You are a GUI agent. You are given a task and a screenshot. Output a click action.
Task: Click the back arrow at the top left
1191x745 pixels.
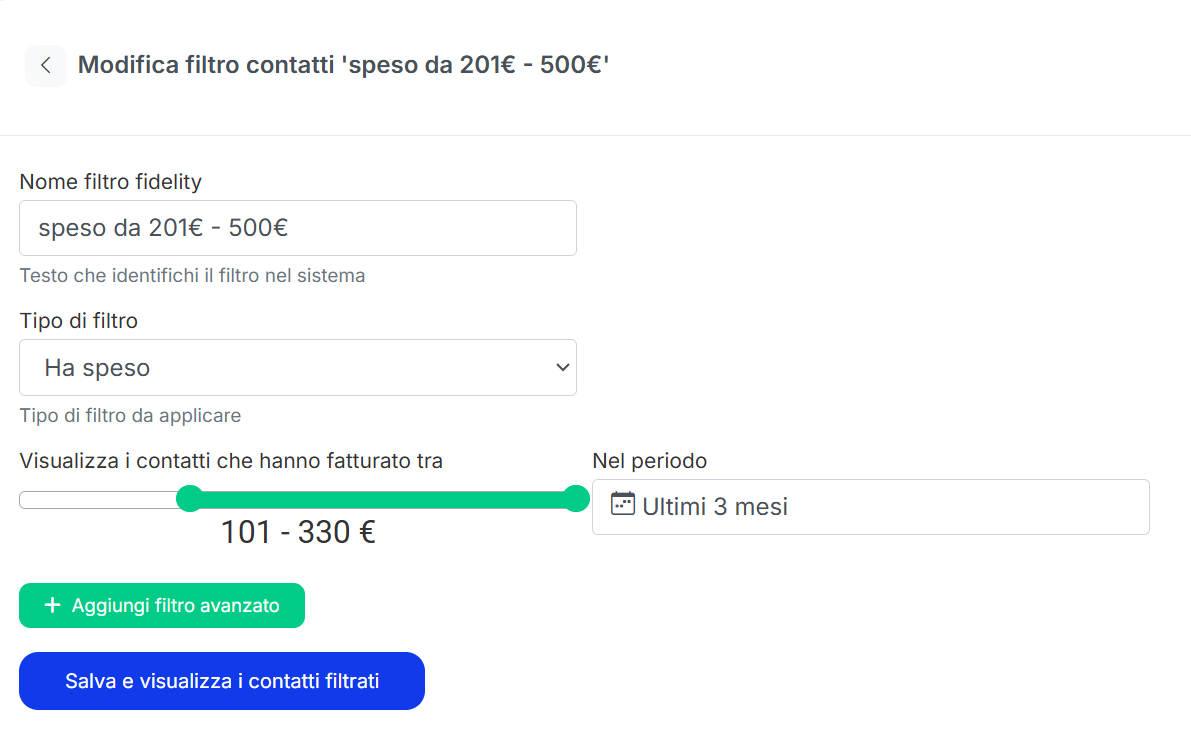(46, 65)
